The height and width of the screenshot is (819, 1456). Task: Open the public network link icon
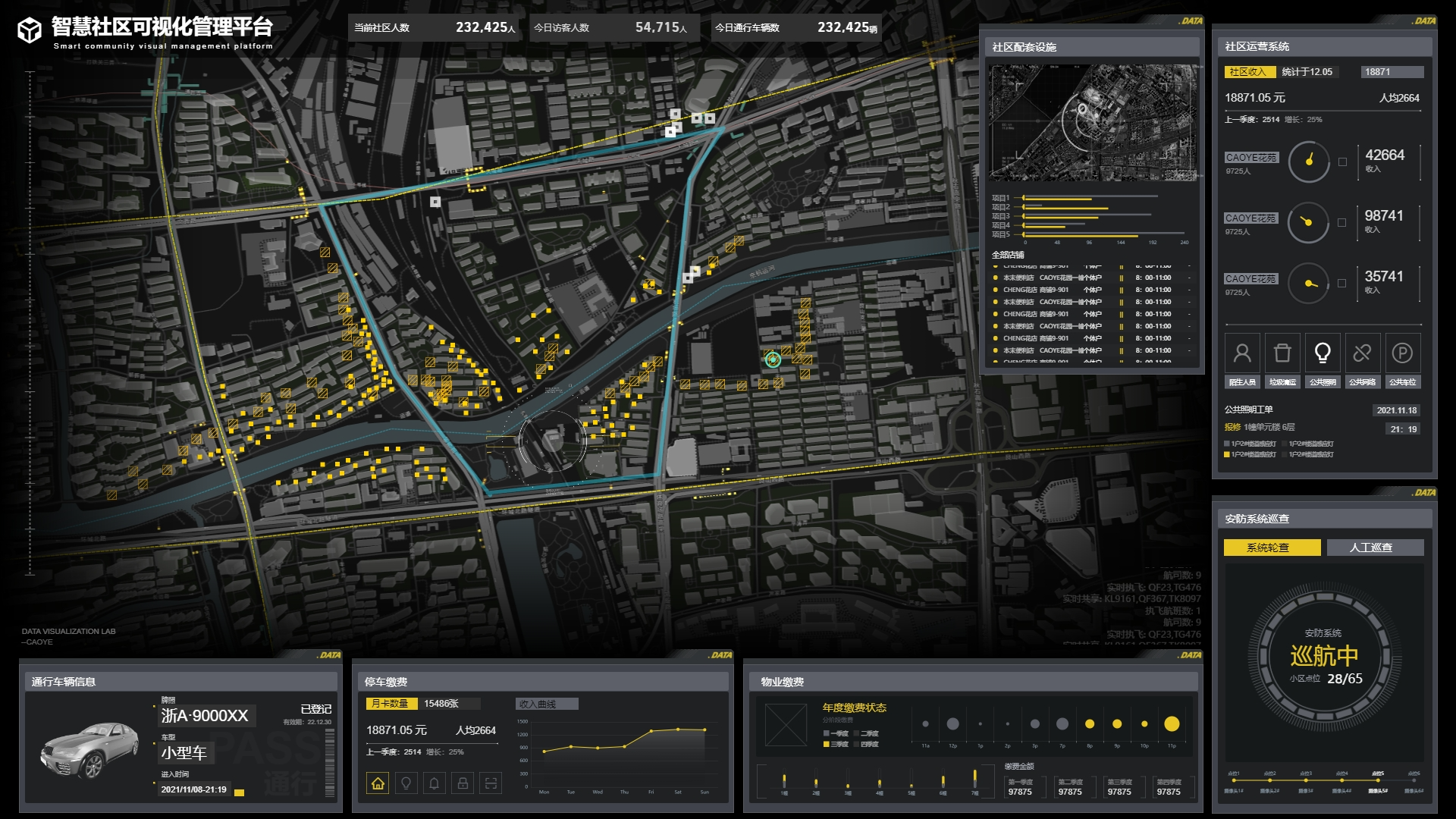(x=1362, y=353)
